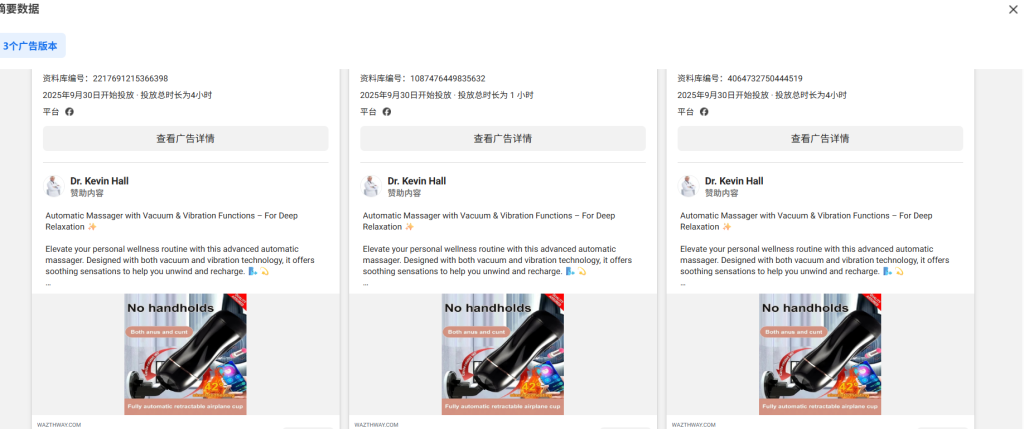Click the product image in middle ad

pyautogui.click(x=502, y=354)
